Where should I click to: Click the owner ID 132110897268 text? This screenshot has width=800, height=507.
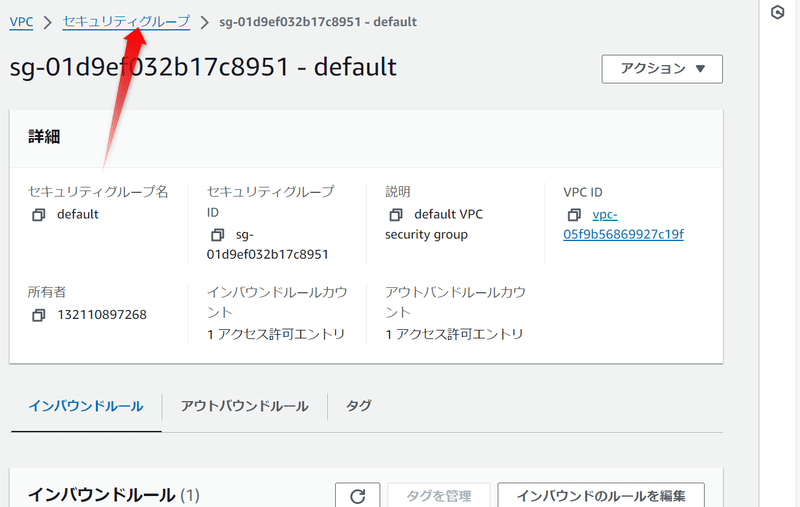click(x=102, y=315)
